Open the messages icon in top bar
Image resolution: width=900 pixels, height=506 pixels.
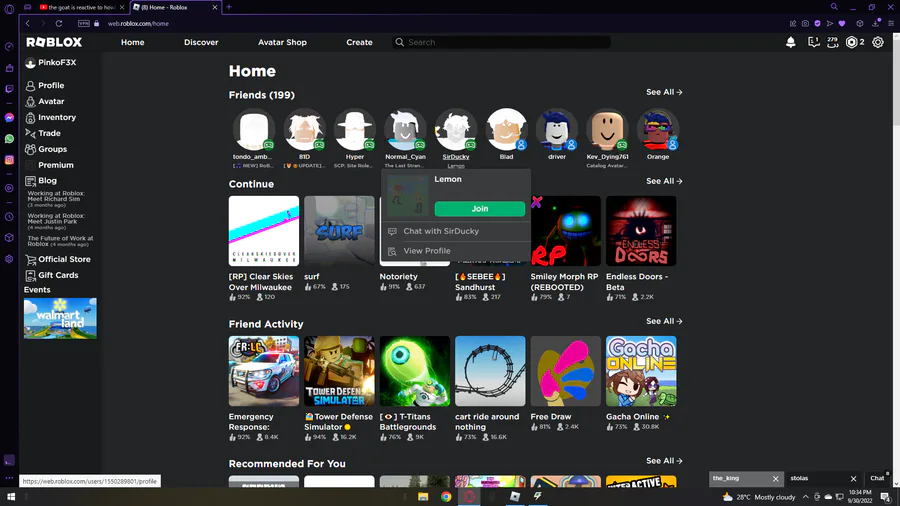tap(813, 42)
